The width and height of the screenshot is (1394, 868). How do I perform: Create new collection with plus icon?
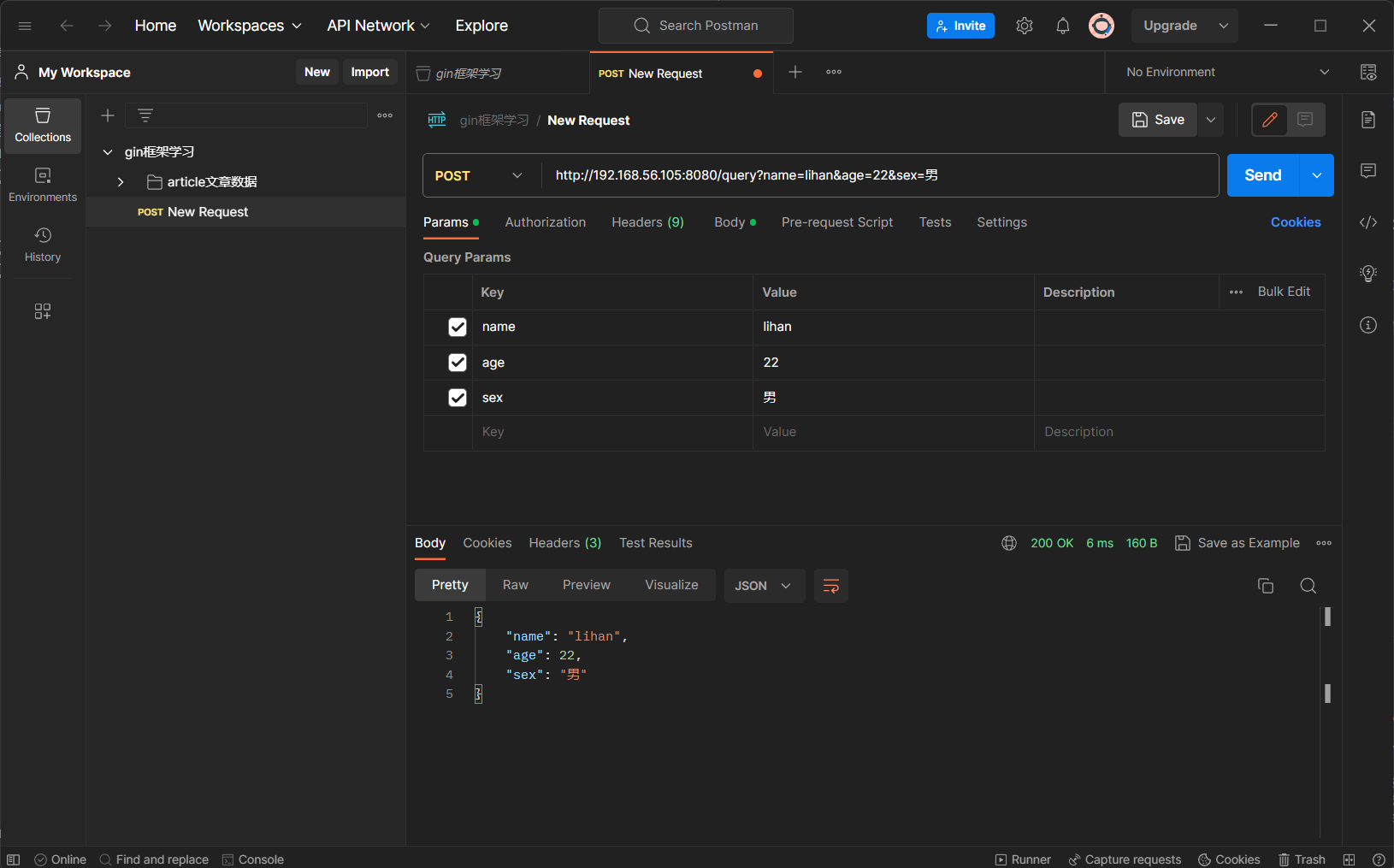tap(108, 115)
